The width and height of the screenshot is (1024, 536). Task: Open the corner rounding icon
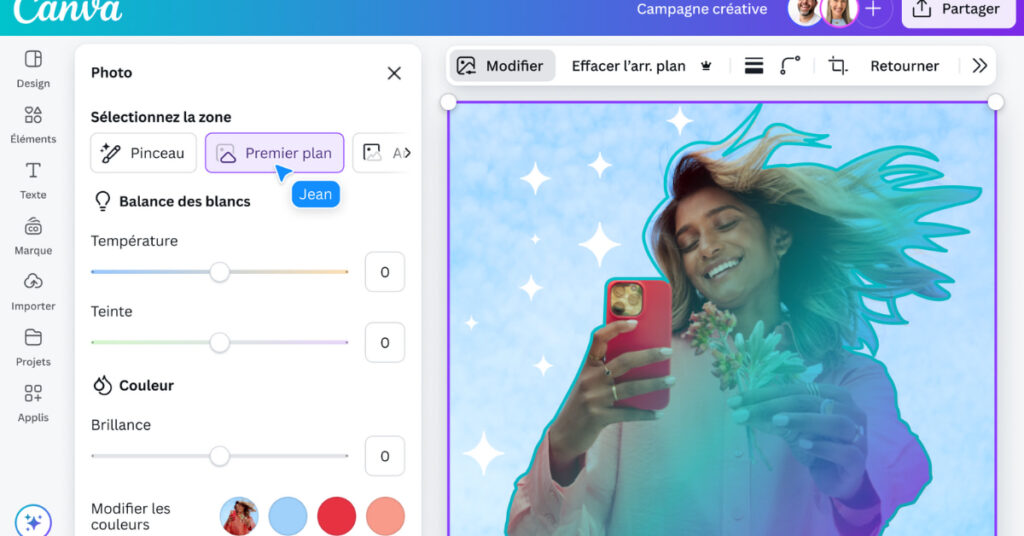tap(790, 66)
